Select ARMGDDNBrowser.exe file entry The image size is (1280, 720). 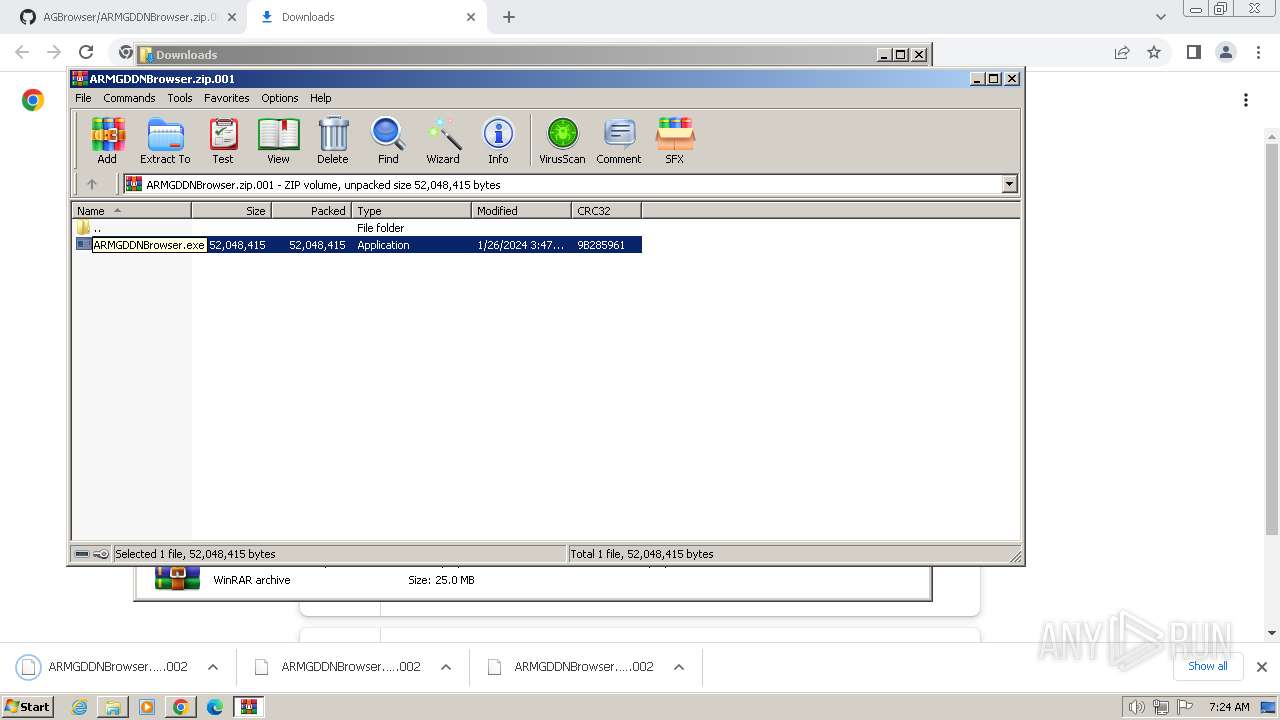(358, 245)
